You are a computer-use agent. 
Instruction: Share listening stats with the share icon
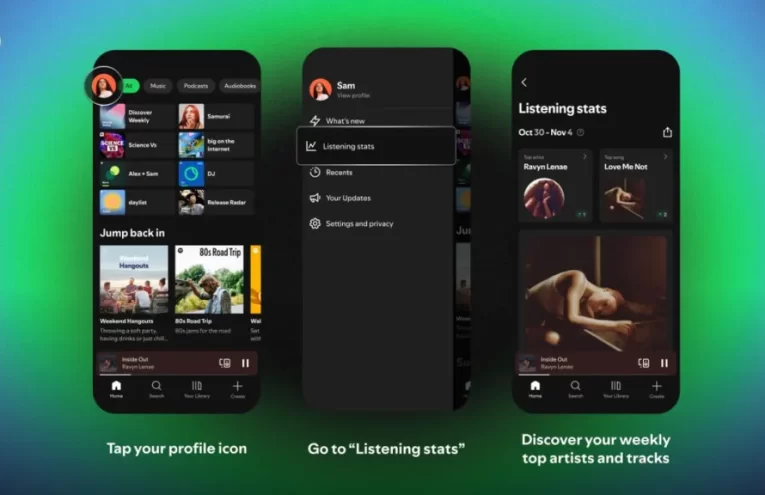pos(667,132)
